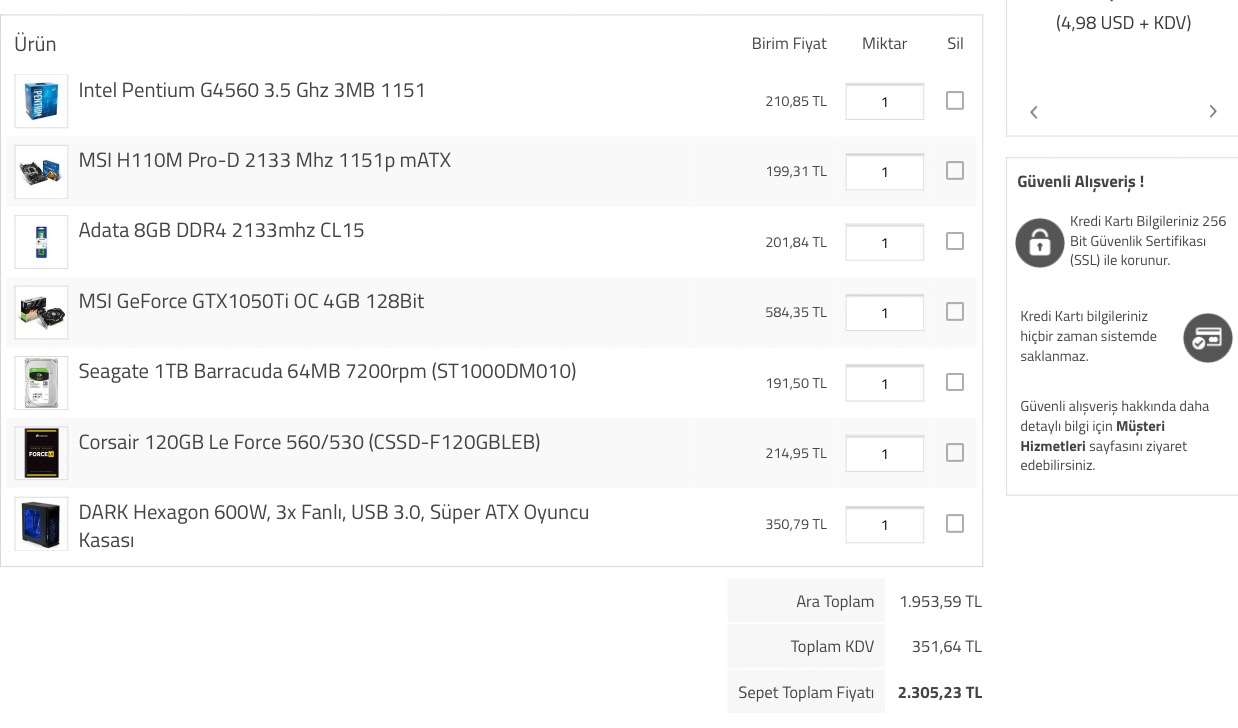Select the Adata 8GB DDR4 thumbnail image
Screen dimensions: 1238x728
pos(41,242)
